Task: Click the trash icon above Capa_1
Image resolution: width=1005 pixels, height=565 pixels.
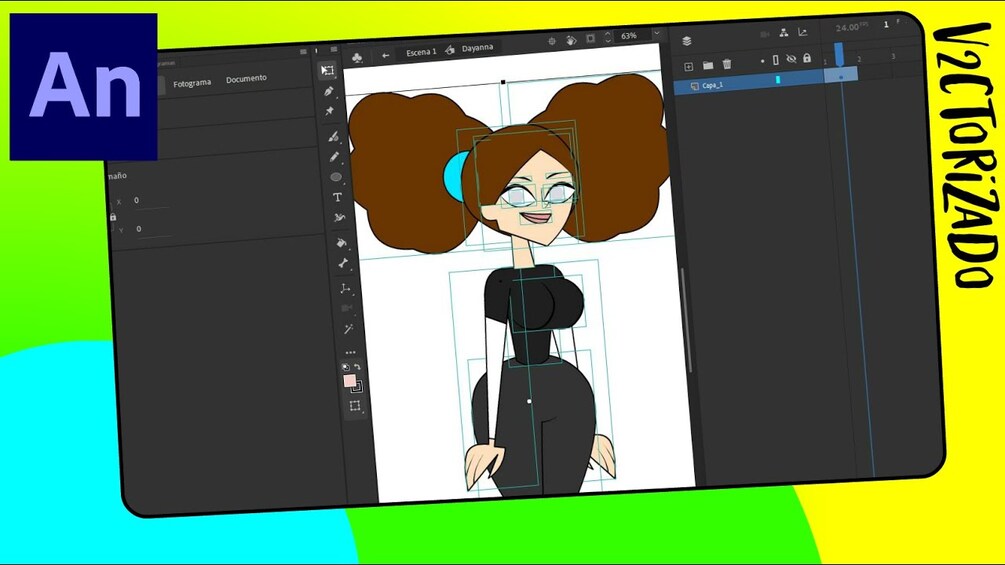Action: click(x=727, y=64)
